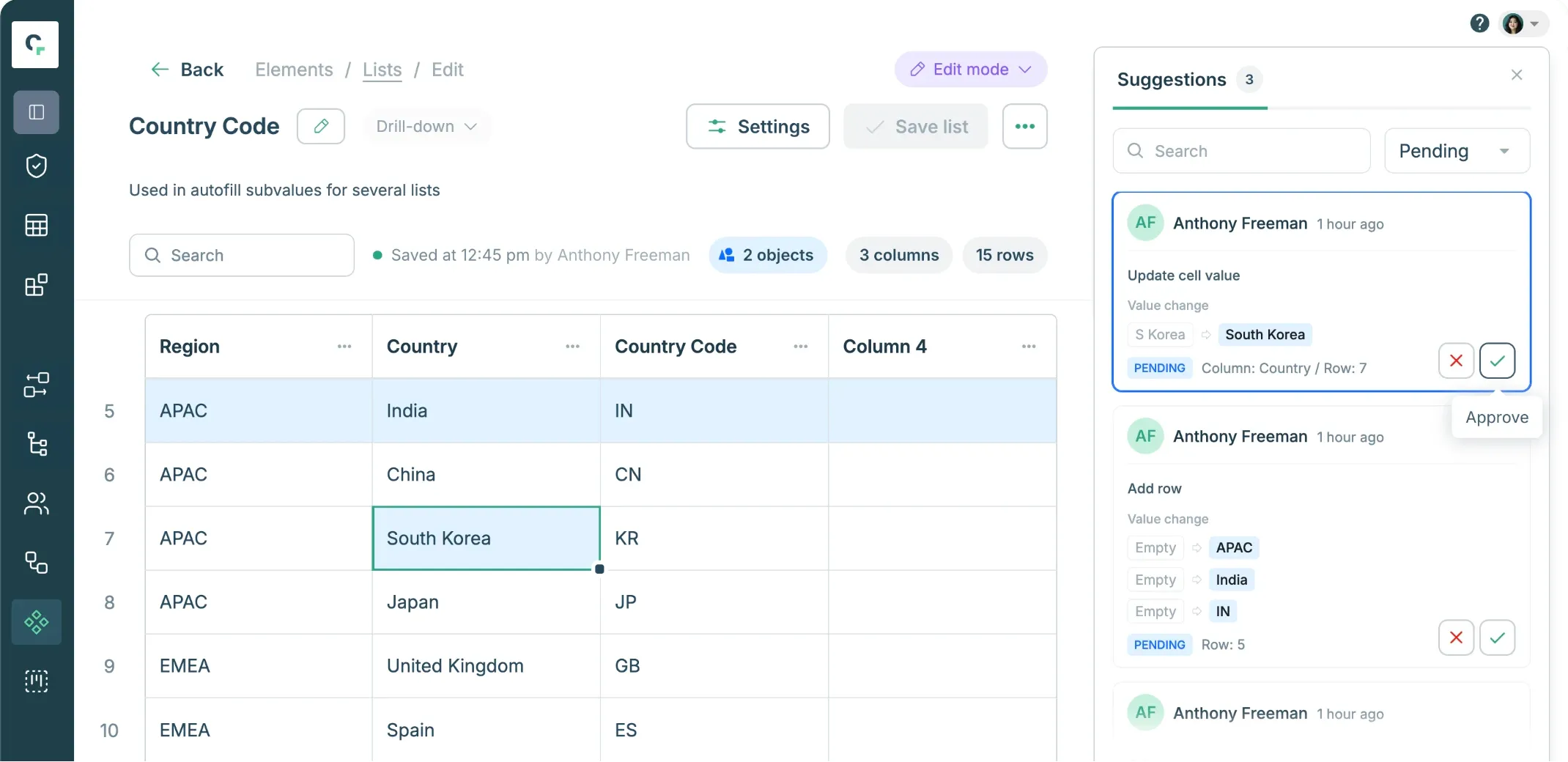Close the Suggestions panel
The height and width of the screenshot is (762, 1568).
coord(1517,75)
